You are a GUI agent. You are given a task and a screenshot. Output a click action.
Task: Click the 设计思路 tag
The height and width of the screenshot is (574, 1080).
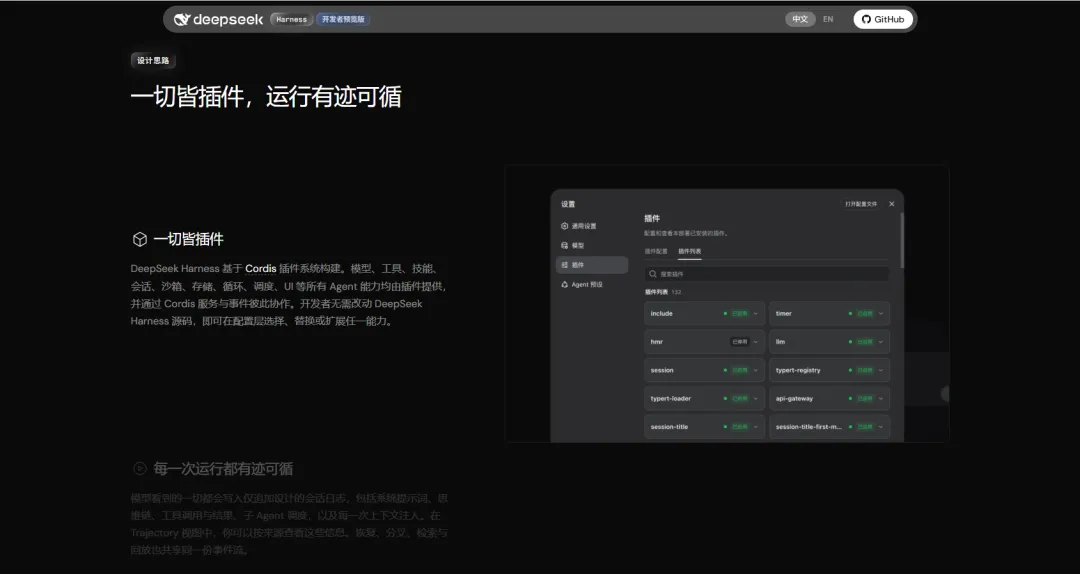click(153, 61)
